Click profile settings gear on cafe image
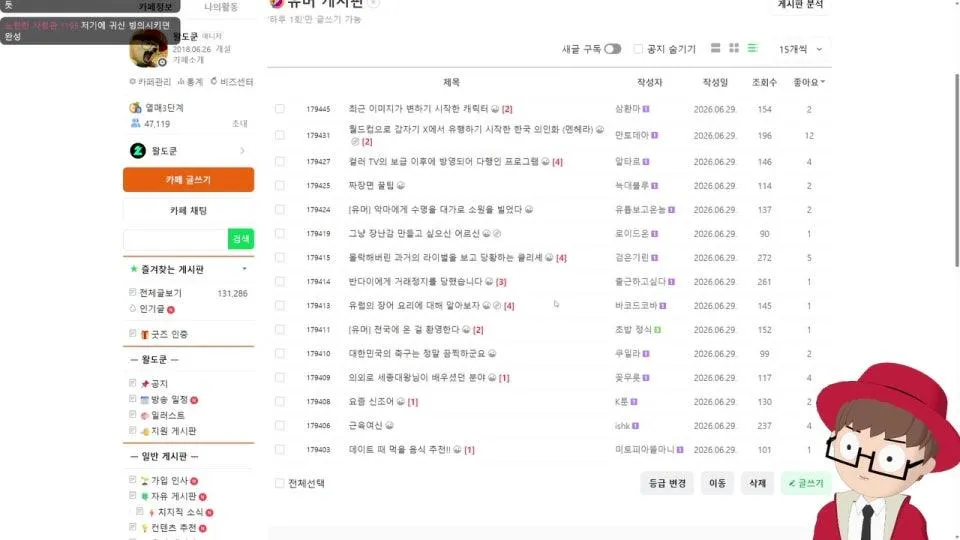960x540 pixels. point(162,62)
